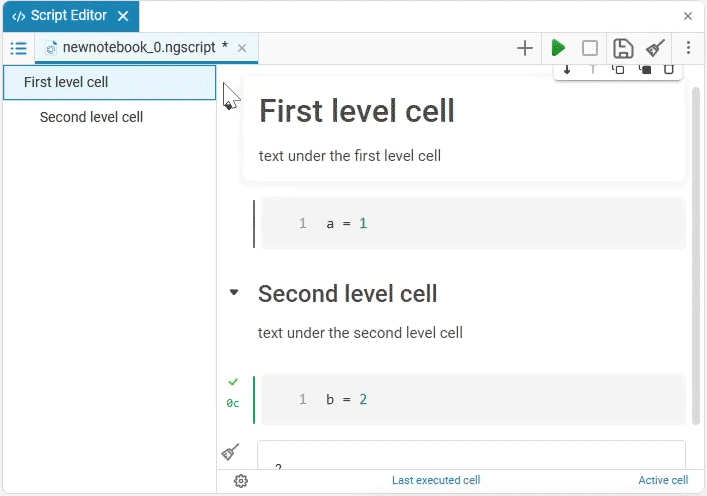Jump to the Last executed cell
707x496 pixels.
point(436,480)
